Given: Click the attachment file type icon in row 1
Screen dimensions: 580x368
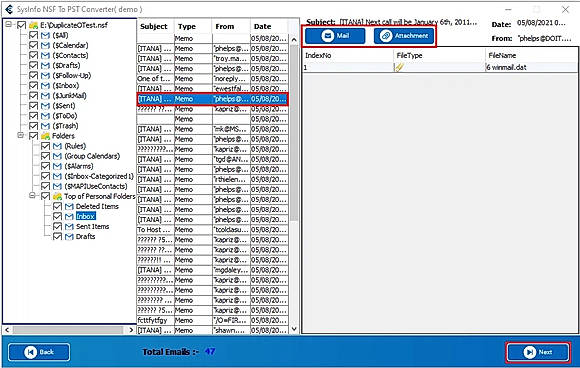Looking at the screenshot, I should tap(399, 67).
